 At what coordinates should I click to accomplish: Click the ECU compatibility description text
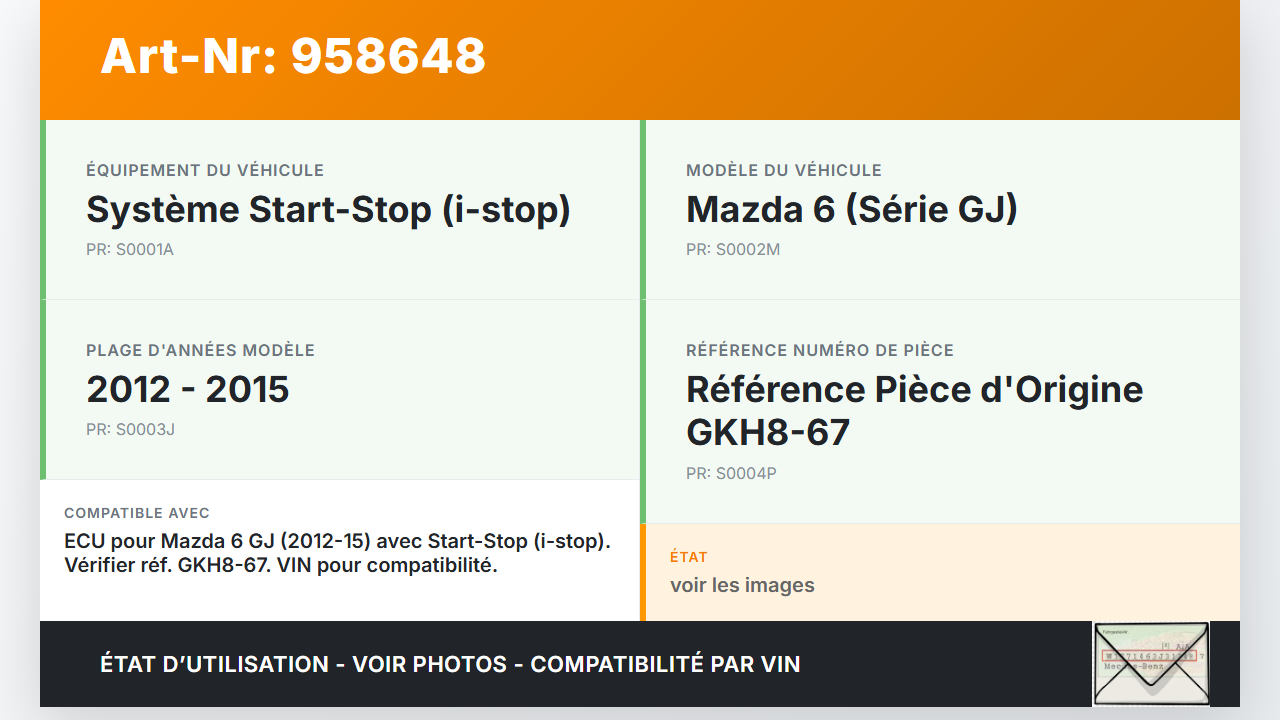coord(337,553)
